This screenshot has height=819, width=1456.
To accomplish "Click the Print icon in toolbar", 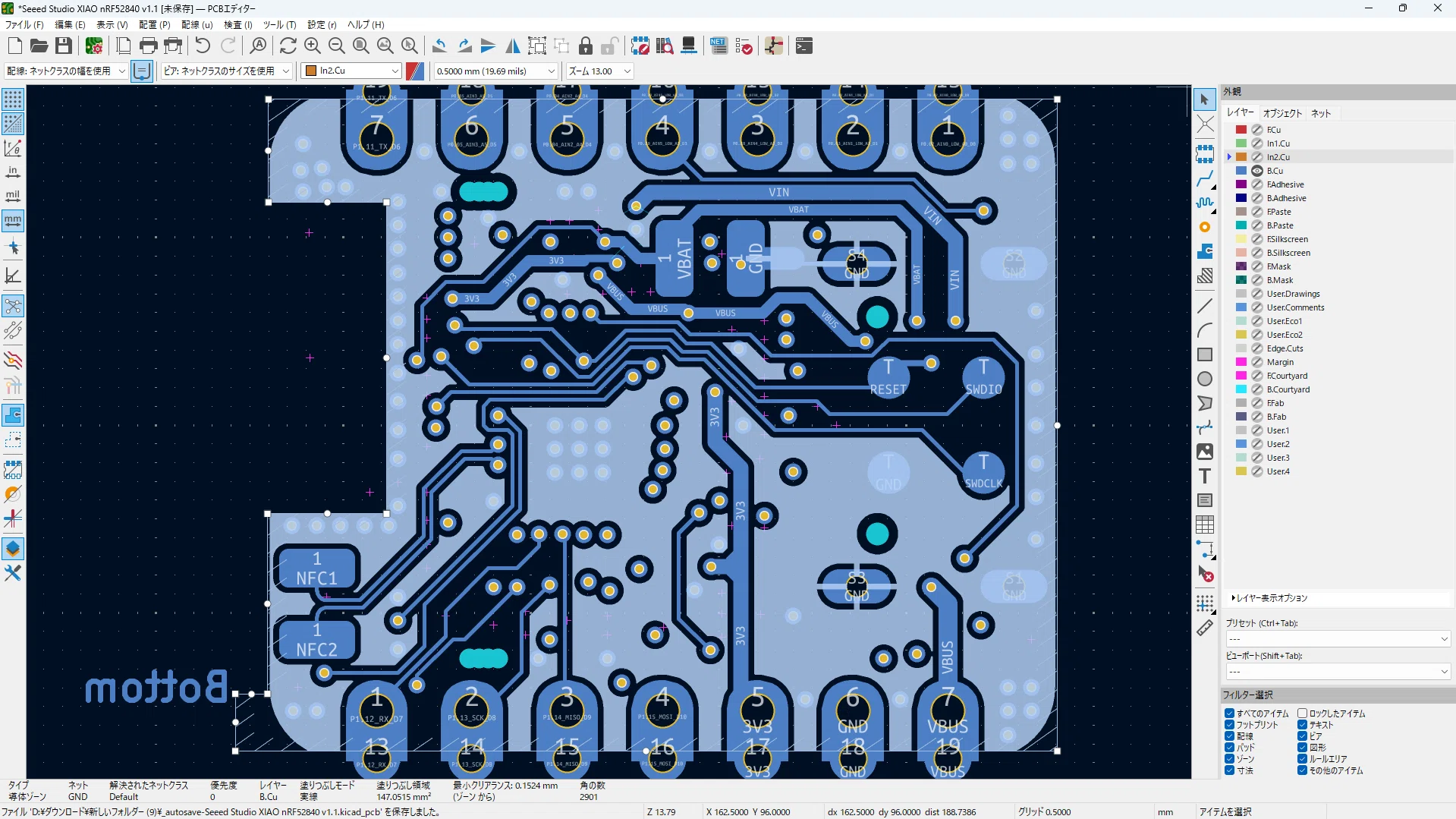I will point(149,46).
